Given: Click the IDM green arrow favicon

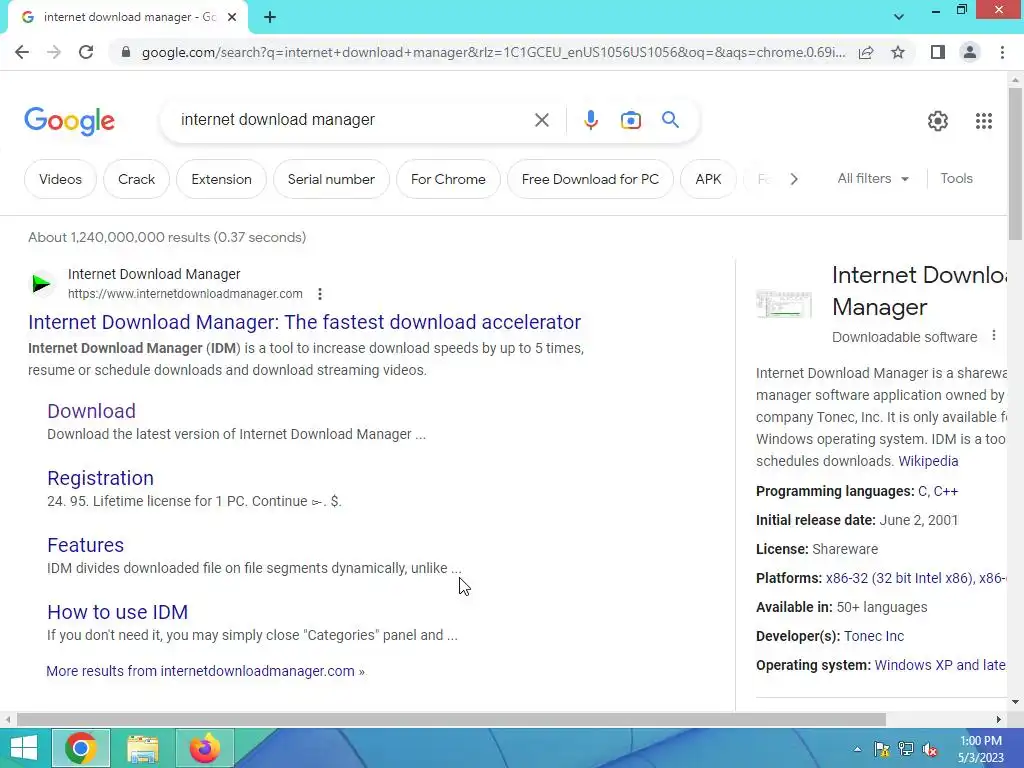Looking at the screenshot, I should [42, 283].
